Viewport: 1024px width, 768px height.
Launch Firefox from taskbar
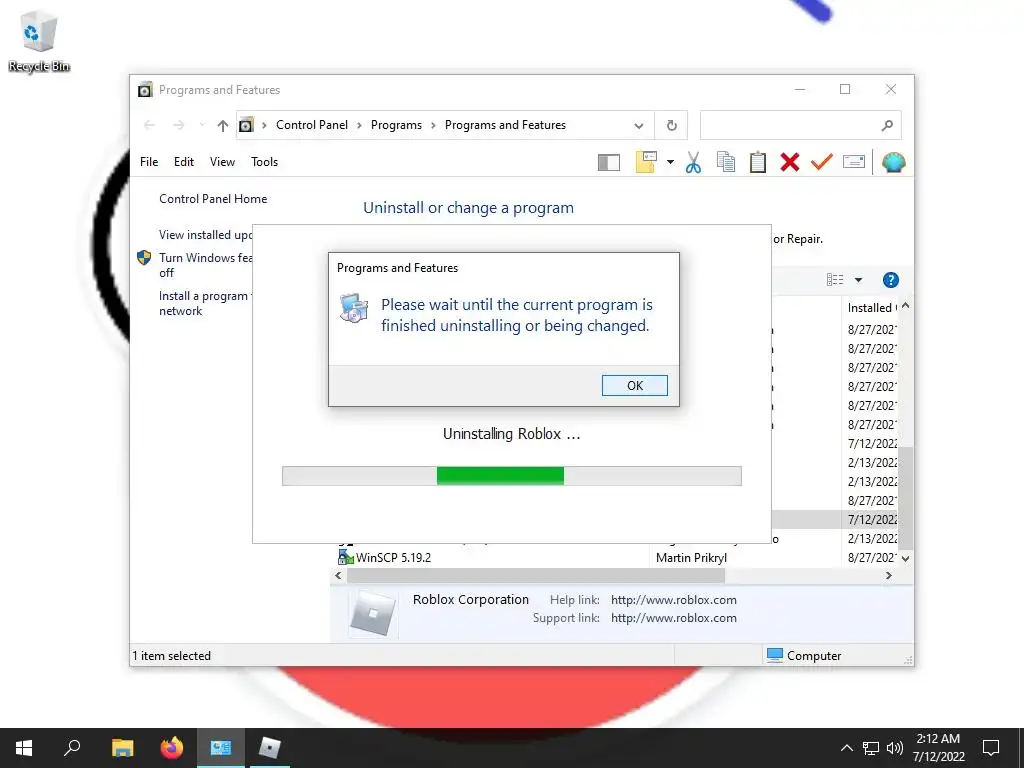[x=172, y=748]
